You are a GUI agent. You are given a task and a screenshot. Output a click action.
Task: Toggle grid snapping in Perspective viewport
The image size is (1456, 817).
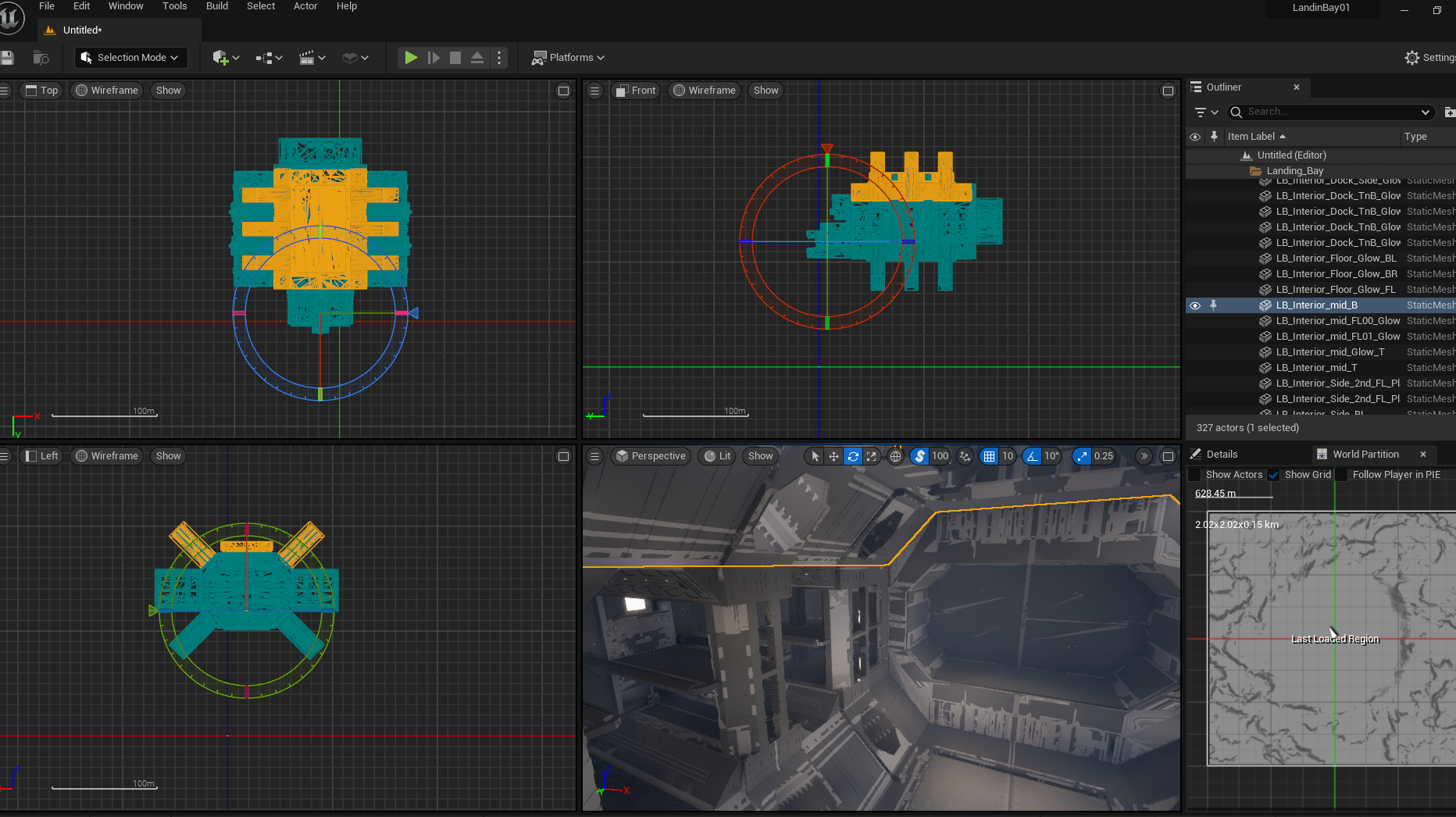(989, 456)
